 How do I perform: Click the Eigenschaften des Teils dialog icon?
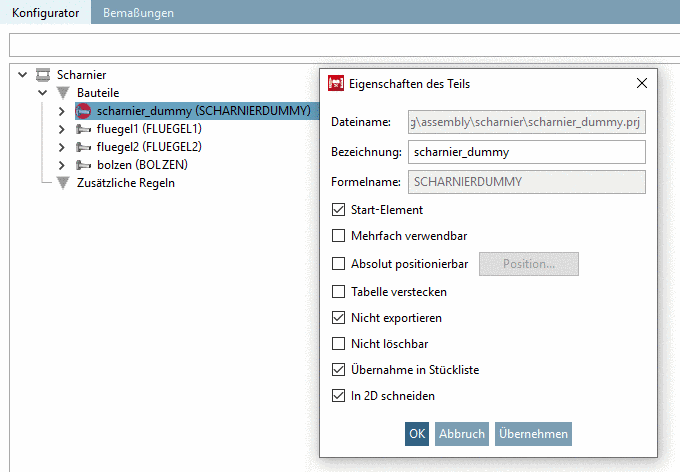(x=337, y=83)
